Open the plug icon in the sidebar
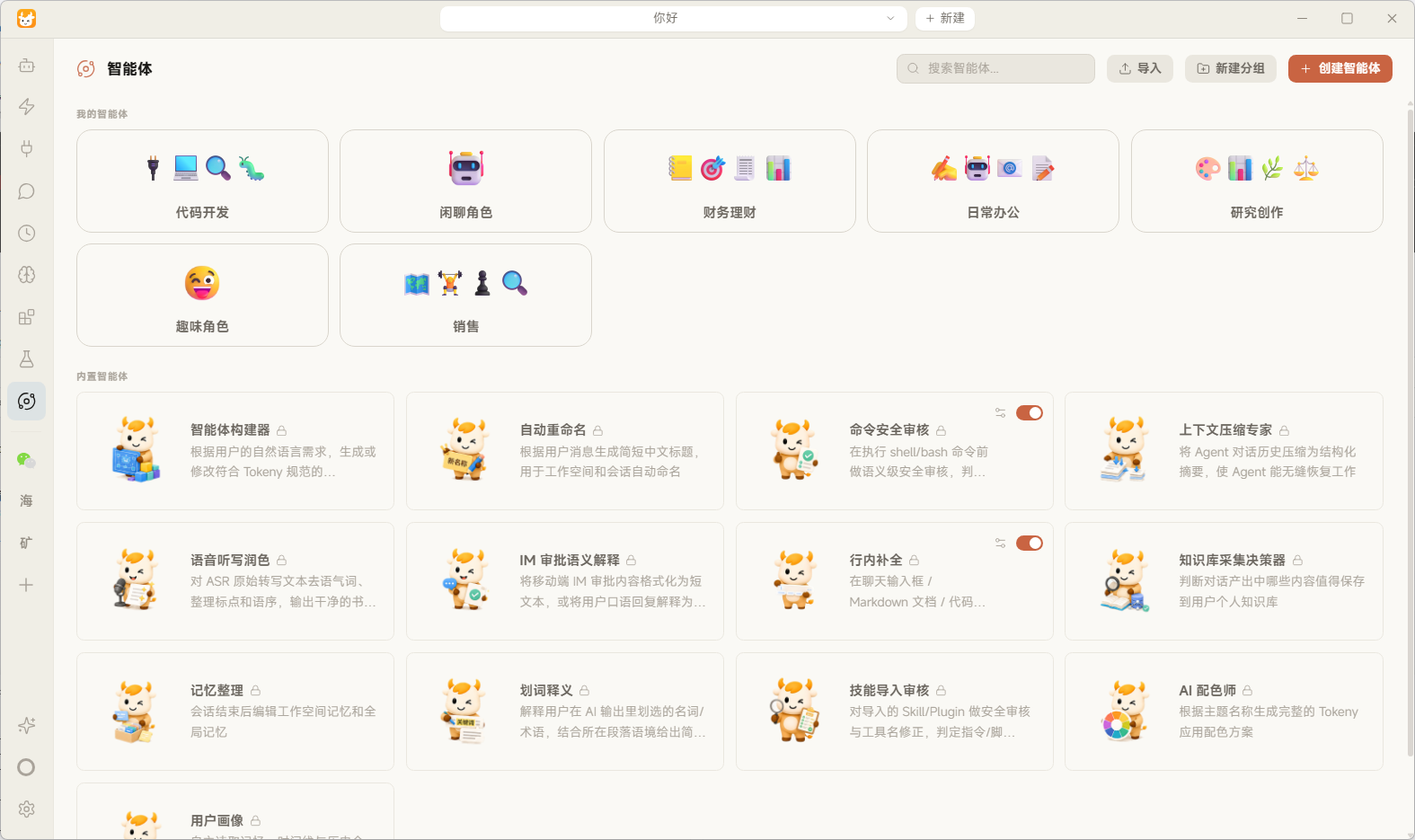The height and width of the screenshot is (840, 1415). (27, 149)
